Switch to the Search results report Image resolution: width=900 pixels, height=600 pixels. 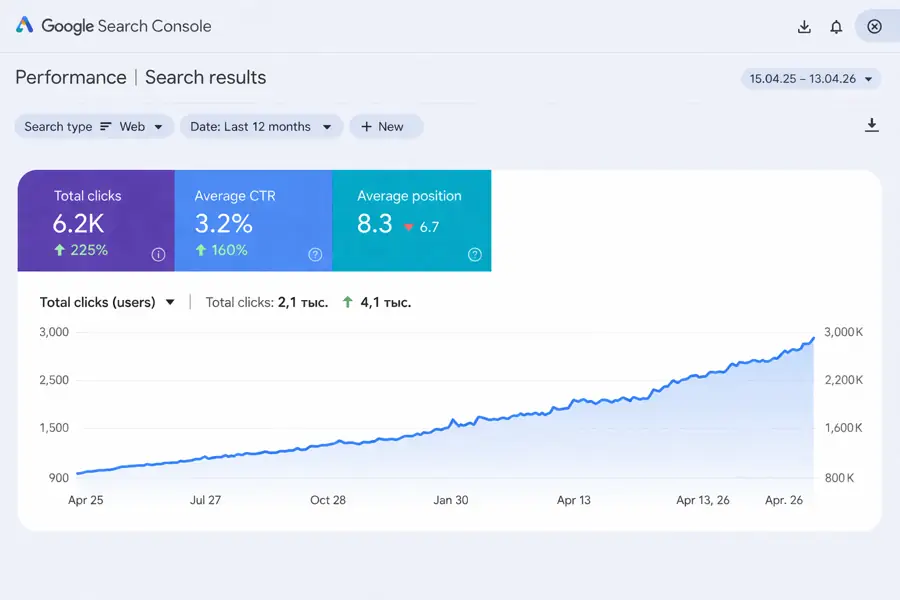205,77
